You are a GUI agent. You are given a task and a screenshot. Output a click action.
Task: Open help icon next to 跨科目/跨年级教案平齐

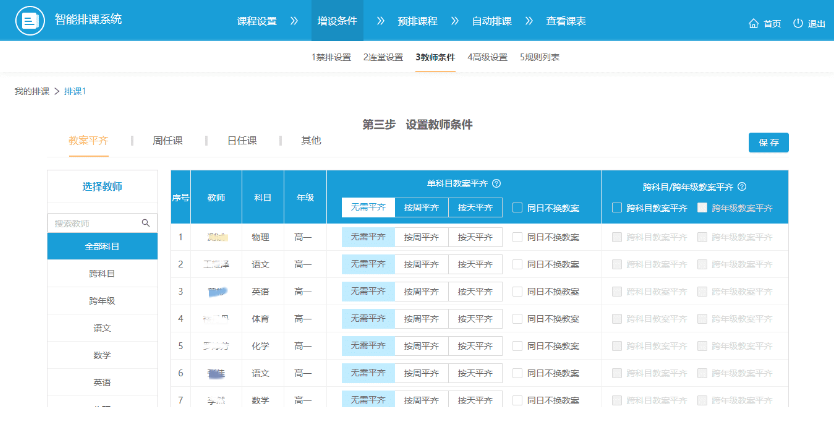tap(742, 187)
